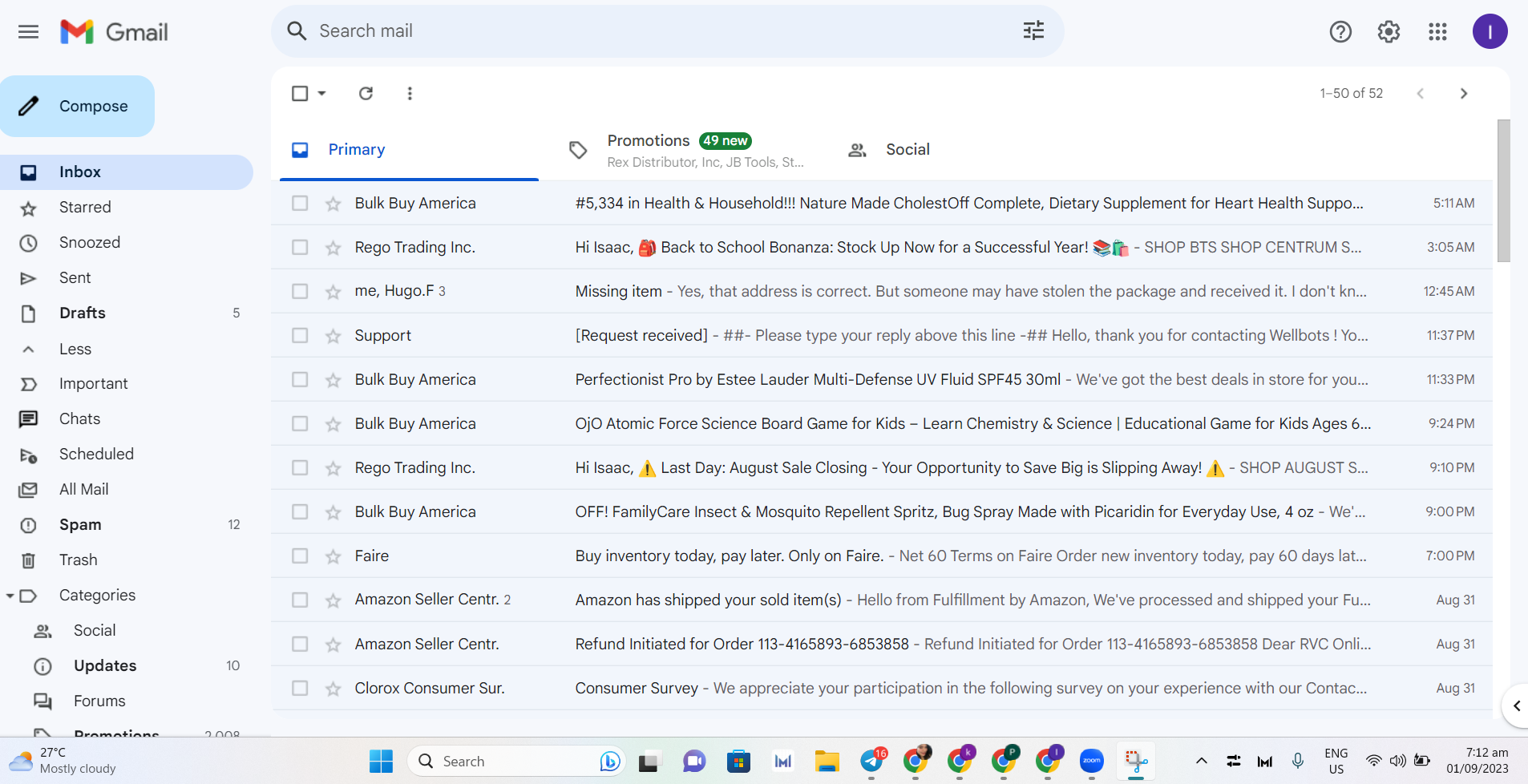The image size is (1528, 784).
Task: Star the Support email
Action: coord(333,336)
